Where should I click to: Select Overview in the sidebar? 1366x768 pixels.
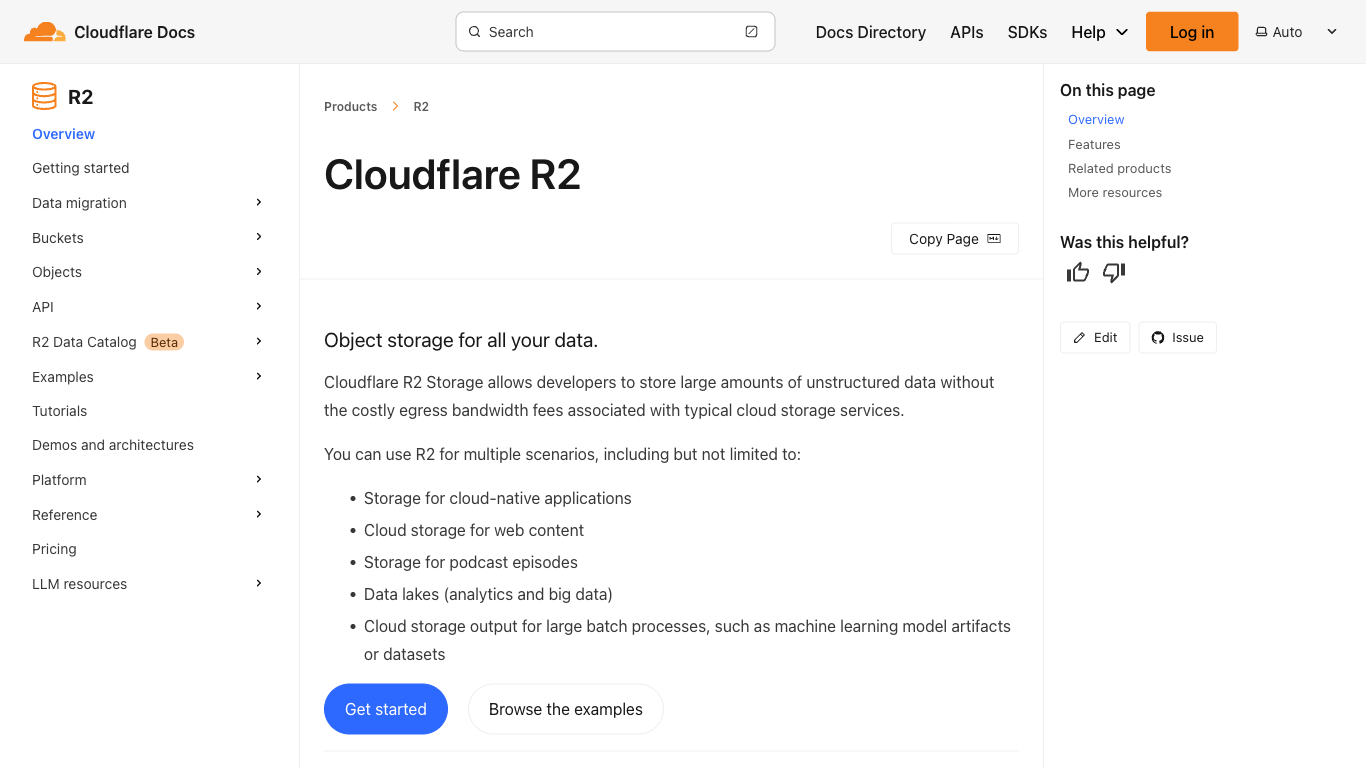point(64,134)
